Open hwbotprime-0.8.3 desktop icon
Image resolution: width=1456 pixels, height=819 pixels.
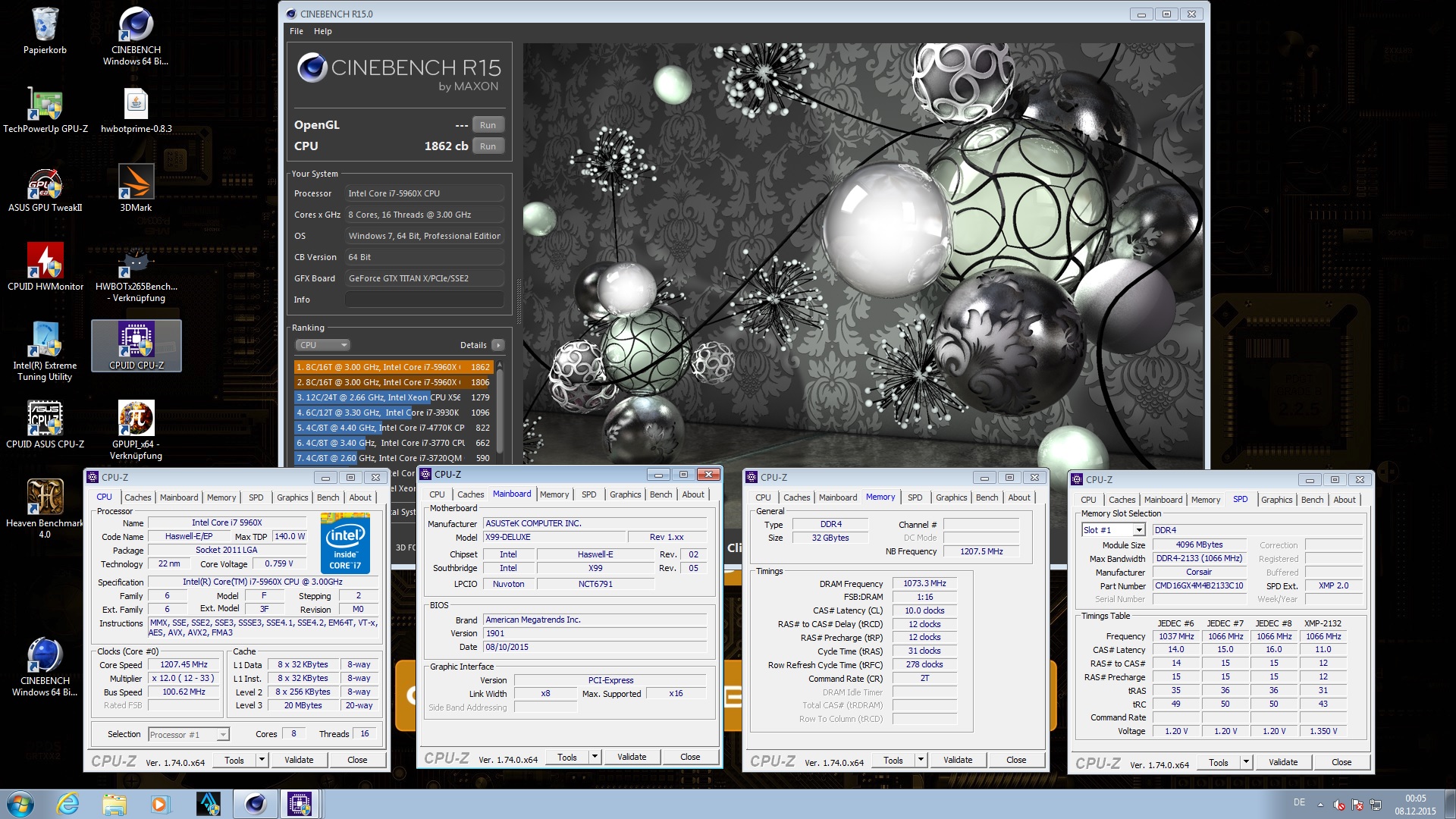tap(136, 110)
